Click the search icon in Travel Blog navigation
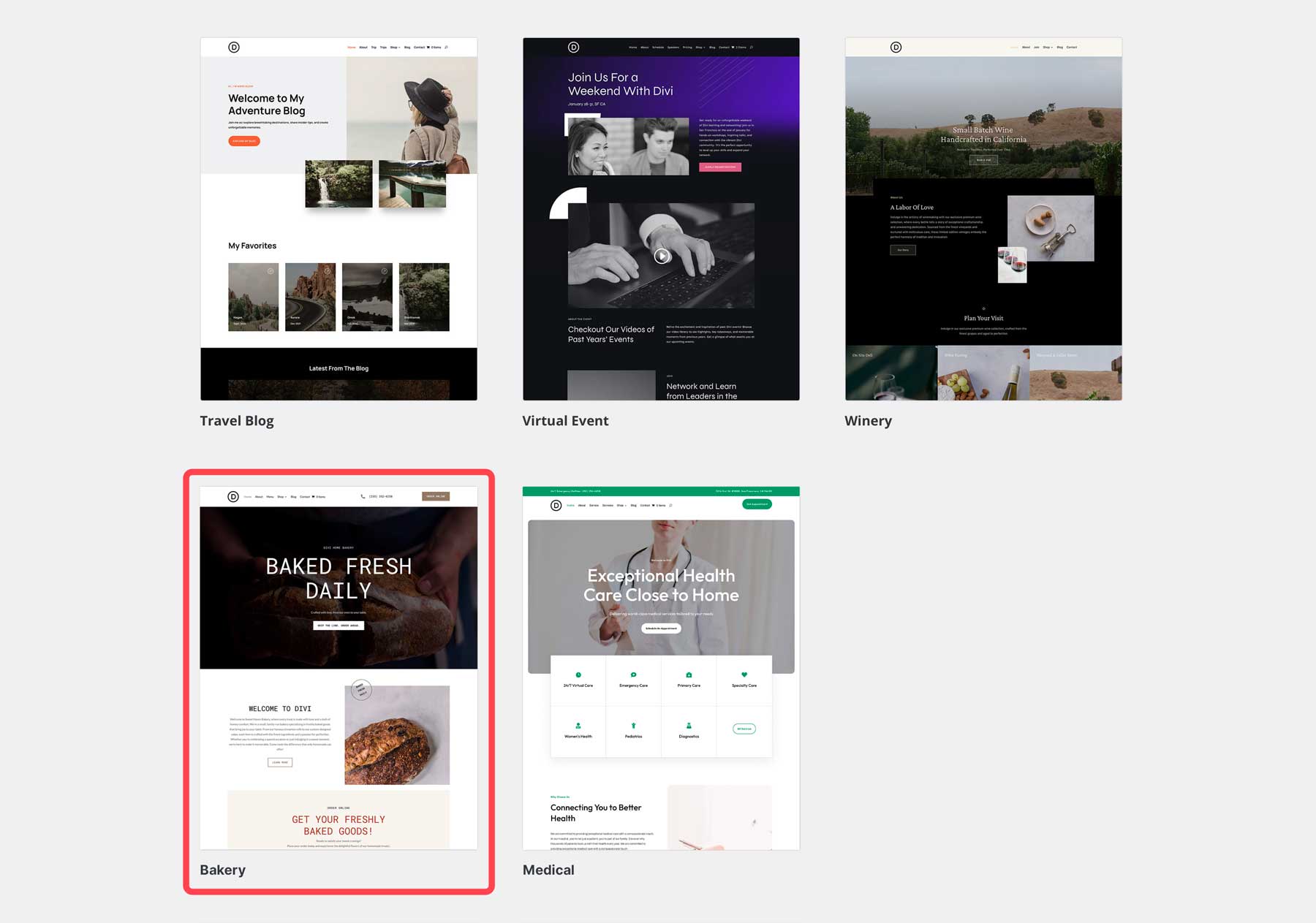This screenshot has width=1316, height=923. pos(447,48)
